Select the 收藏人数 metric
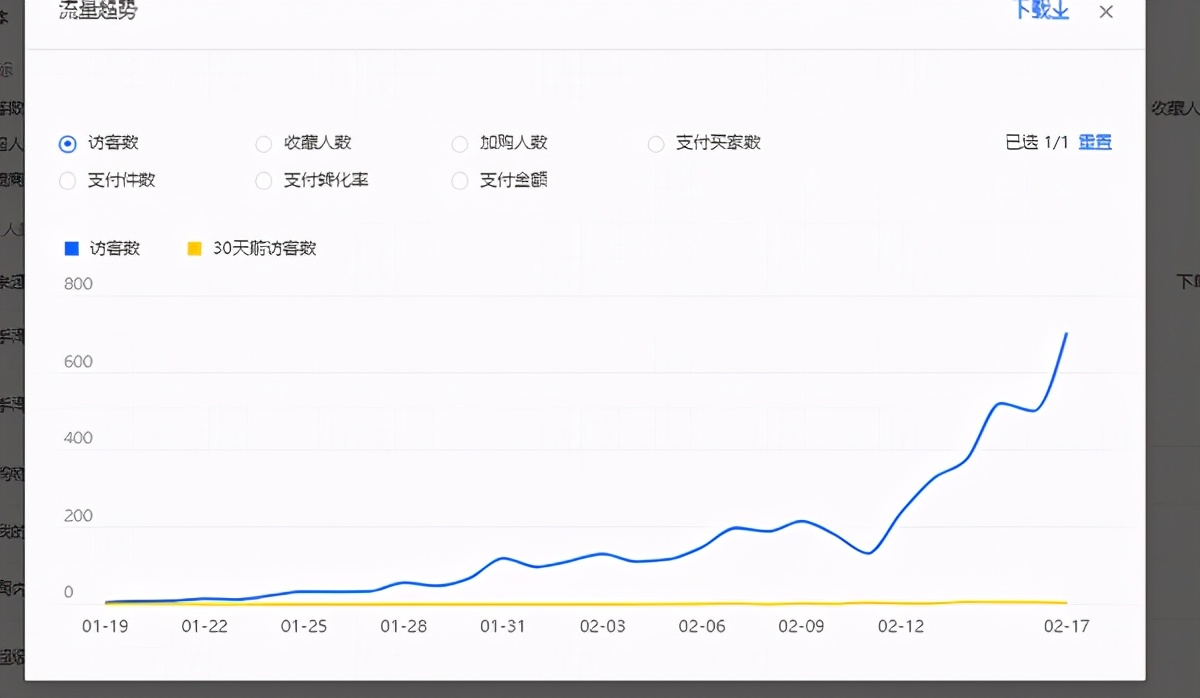 click(x=263, y=143)
